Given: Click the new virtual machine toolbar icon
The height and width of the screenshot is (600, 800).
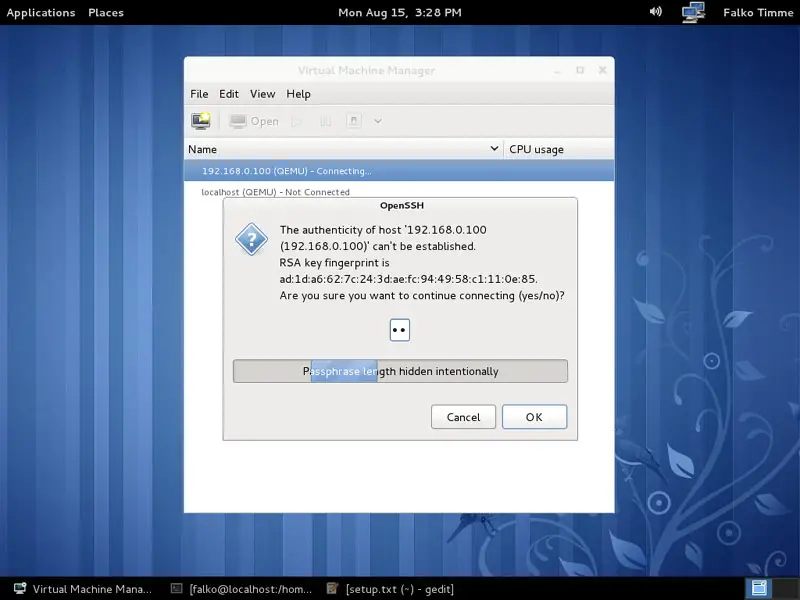Looking at the screenshot, I should (x=201, y=121).
